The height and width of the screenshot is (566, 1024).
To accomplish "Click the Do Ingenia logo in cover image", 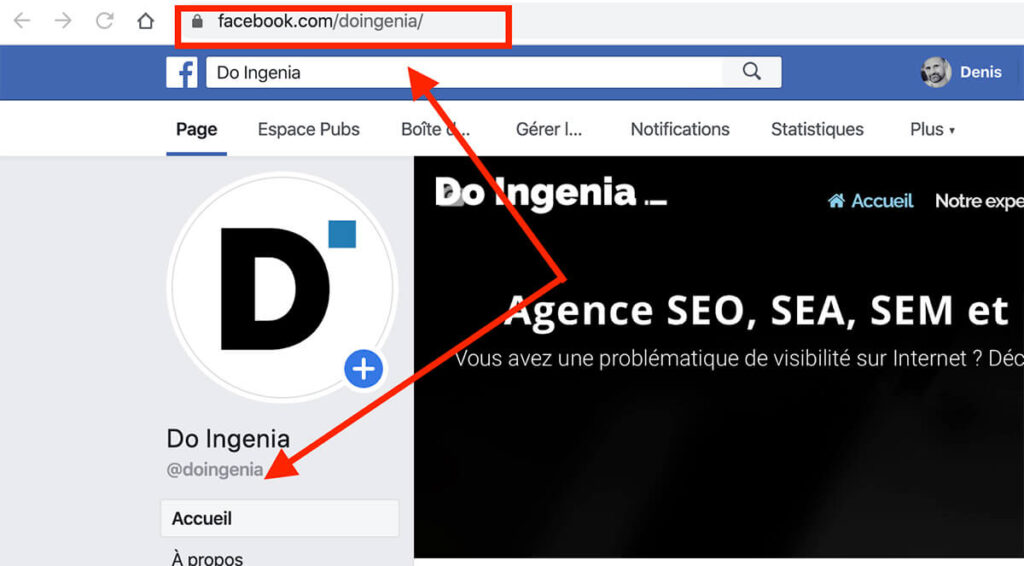I will tap(551, 192).
